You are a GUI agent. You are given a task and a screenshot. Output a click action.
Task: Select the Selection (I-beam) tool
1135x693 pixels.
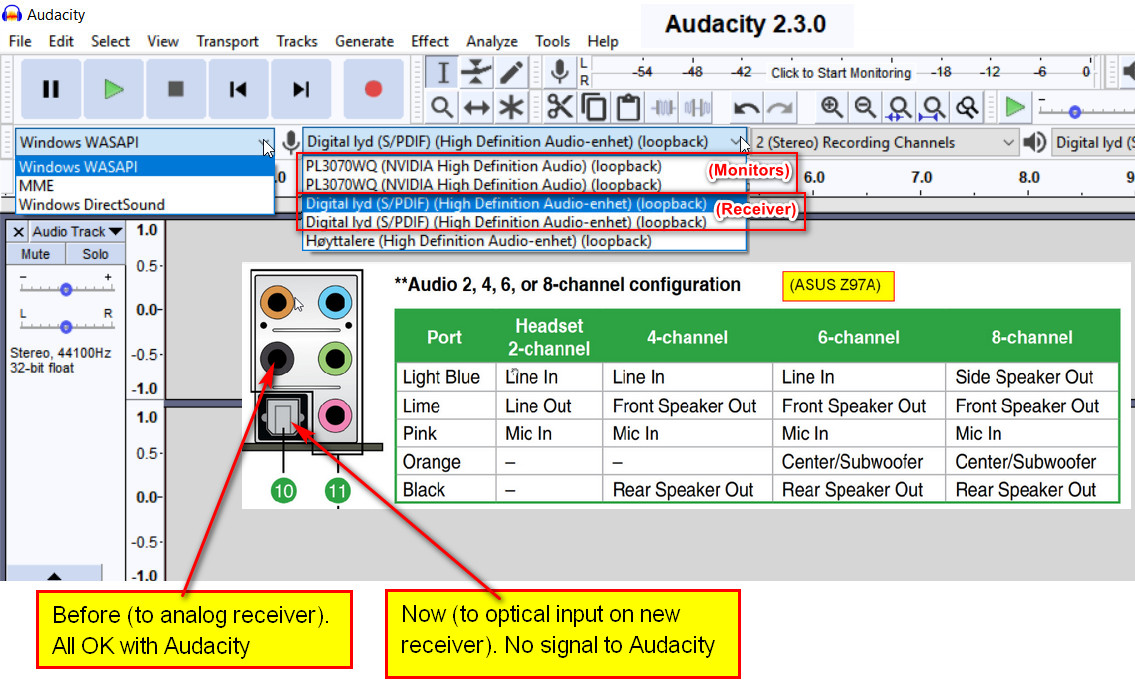pyautogui.click(x=442, y=72)
